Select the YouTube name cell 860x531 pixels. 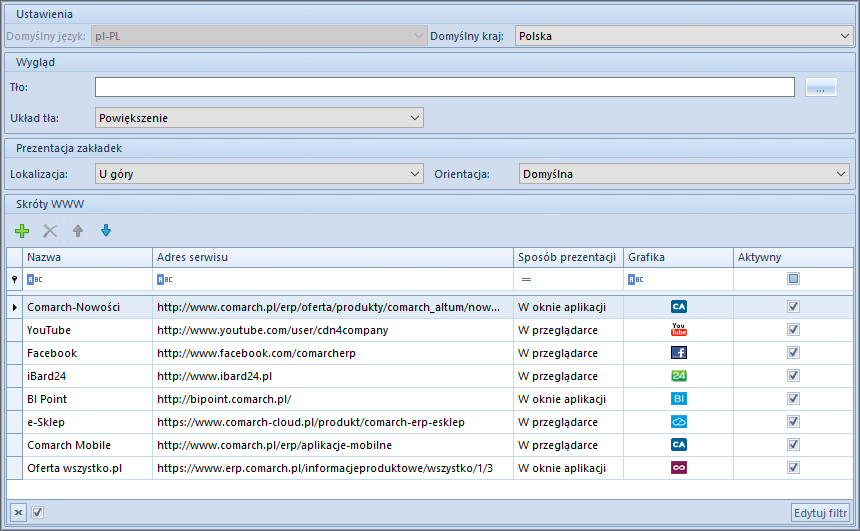[87, 330]
